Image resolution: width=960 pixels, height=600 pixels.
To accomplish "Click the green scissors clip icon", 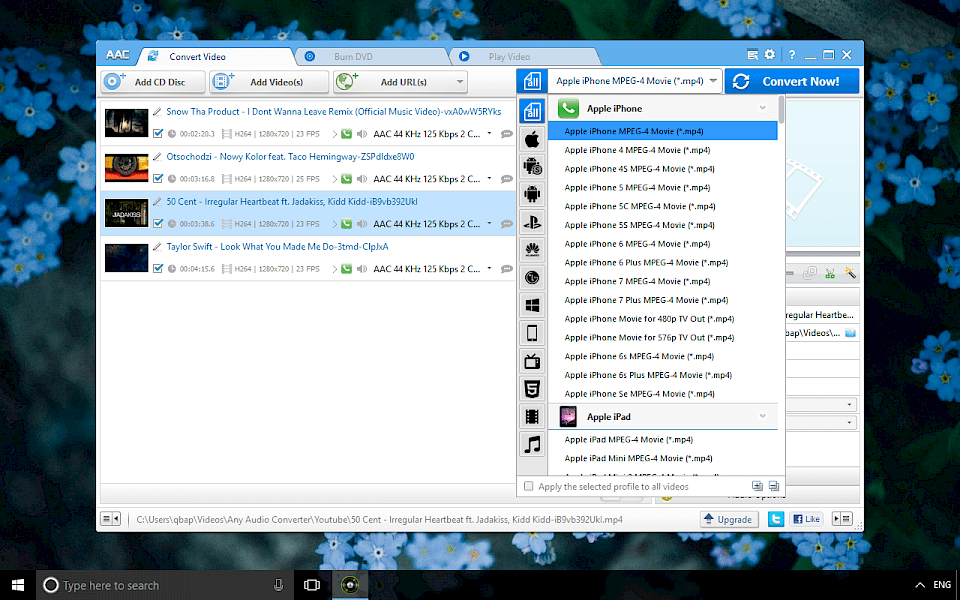I will pyautogui.click(x=830, y=273).
